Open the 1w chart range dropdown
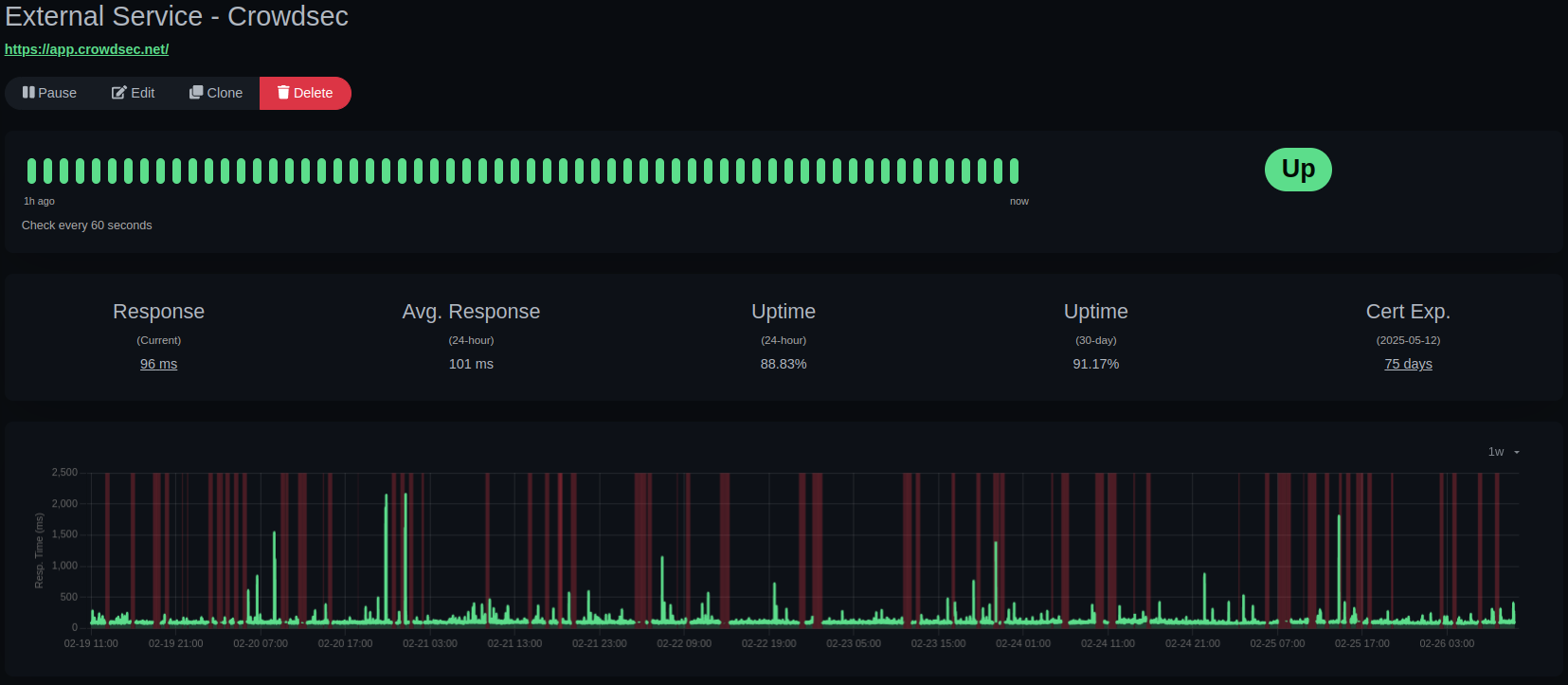The width and height of the screenshot is (1568, 685). click(1504, 452)
